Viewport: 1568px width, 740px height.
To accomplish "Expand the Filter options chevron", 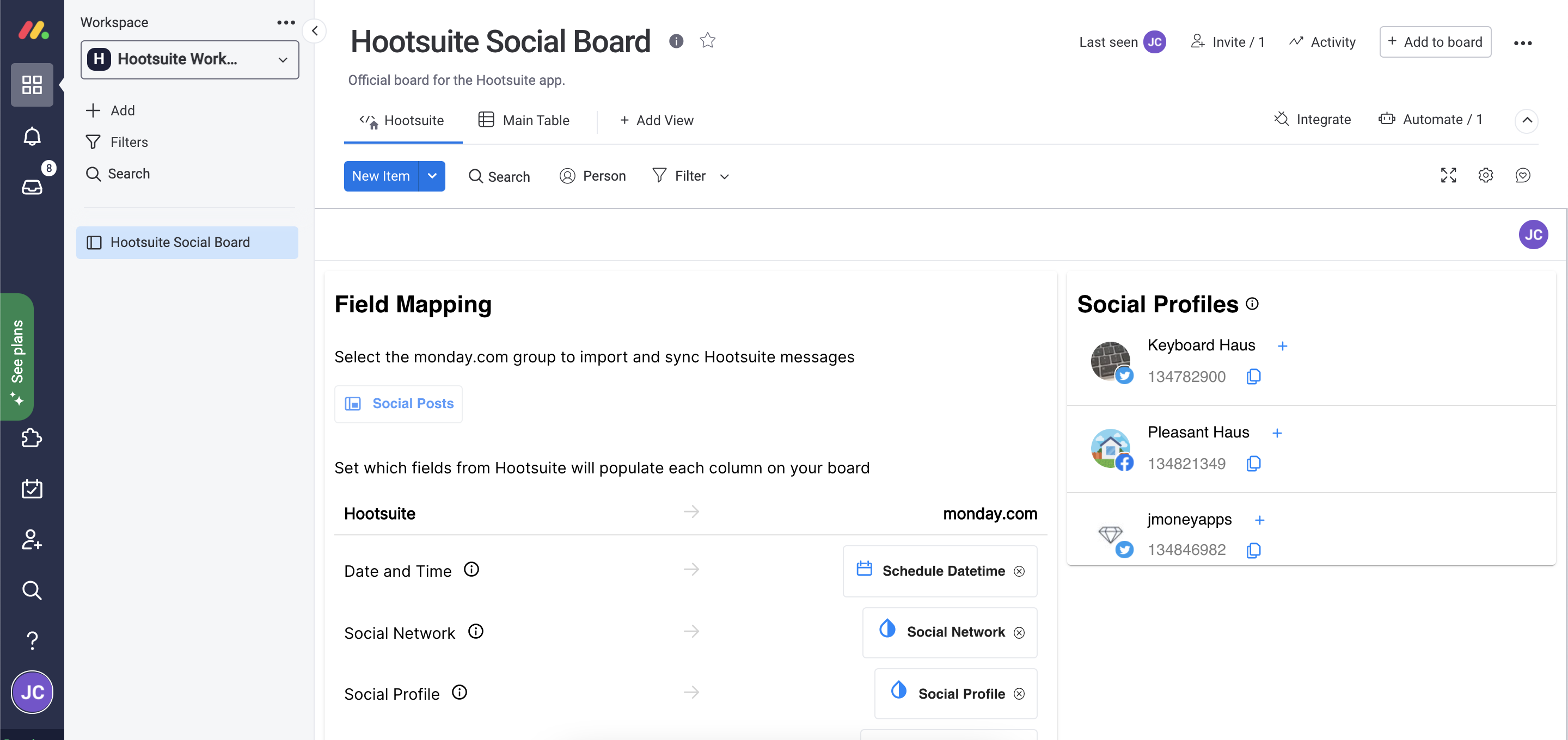I will (724, 176).
